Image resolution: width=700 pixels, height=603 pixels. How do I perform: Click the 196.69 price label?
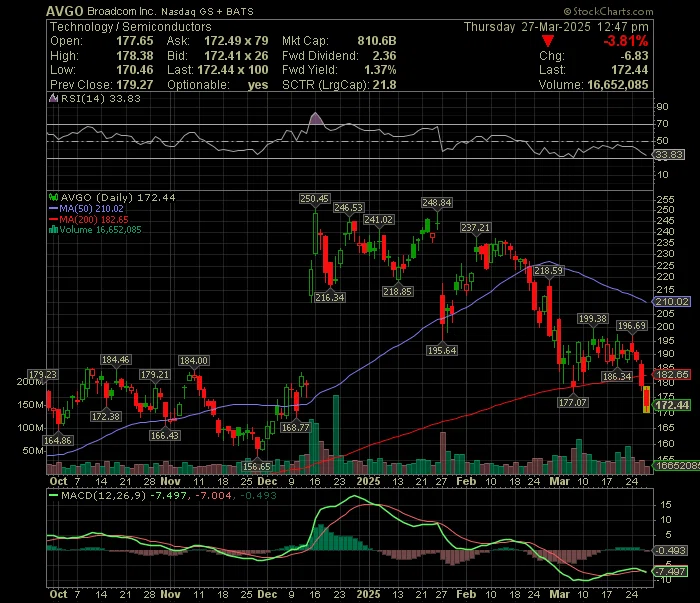pos(631,326)
